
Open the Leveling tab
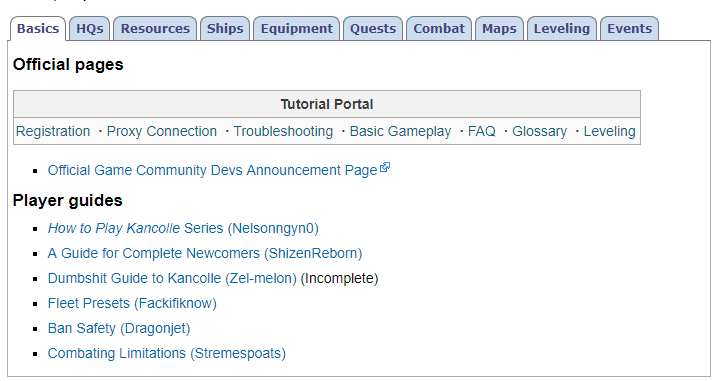click(562, 29)
